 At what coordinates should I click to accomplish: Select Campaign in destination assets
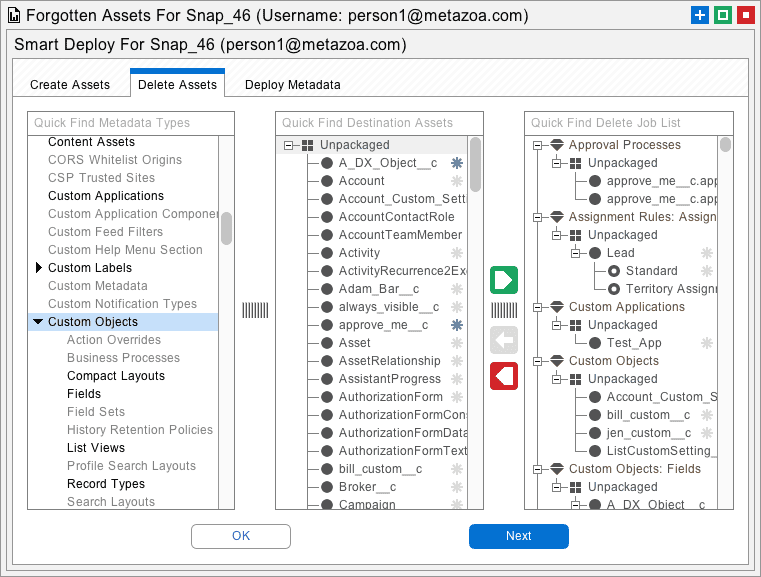(x=367, y=504)
